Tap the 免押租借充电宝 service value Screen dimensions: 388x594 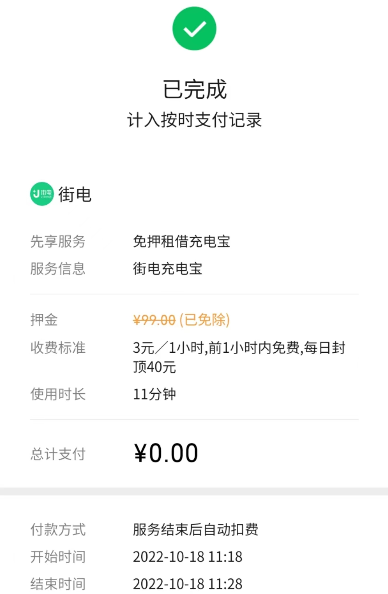pyautogui.click(x=181, y=242)
